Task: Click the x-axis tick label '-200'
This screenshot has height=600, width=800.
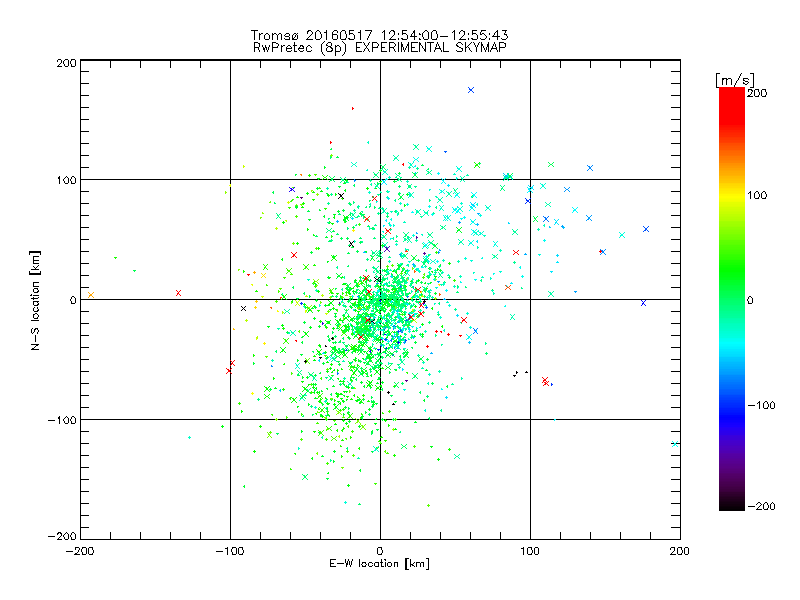Action: point(80,551)
